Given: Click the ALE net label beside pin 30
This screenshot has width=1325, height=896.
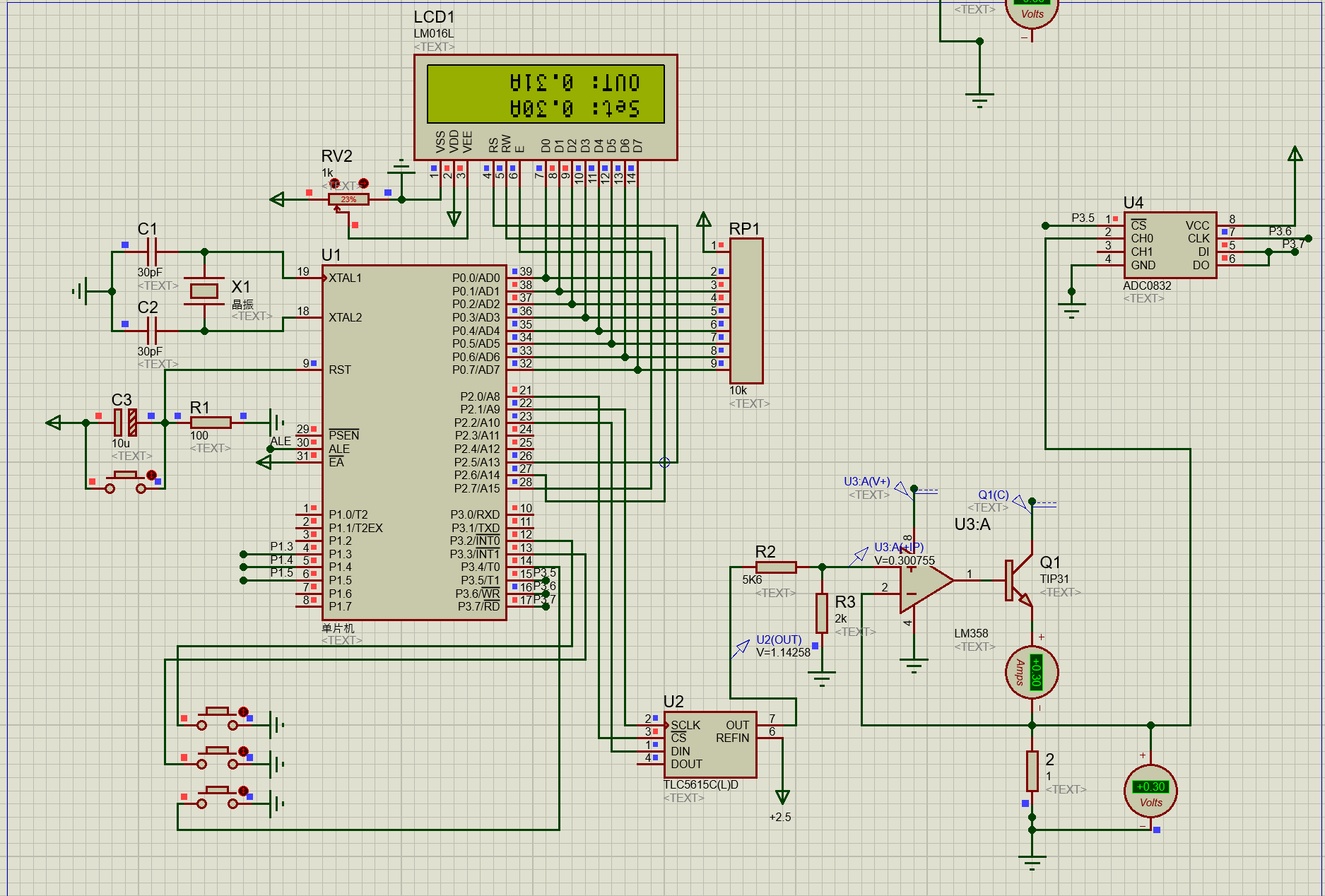Looking at the screenshot, I should point(281,441).
